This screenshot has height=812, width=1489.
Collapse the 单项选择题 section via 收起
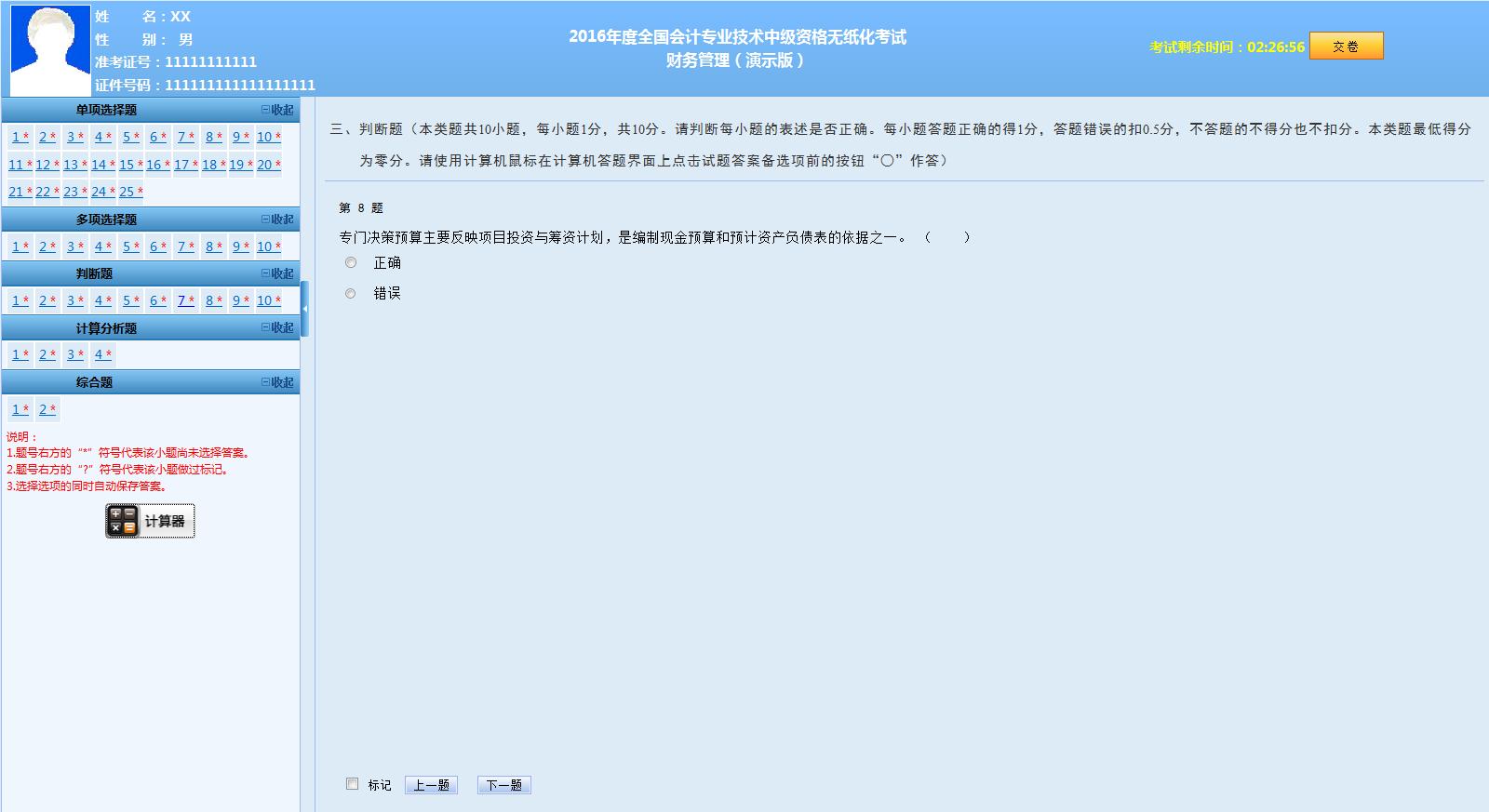277,110
